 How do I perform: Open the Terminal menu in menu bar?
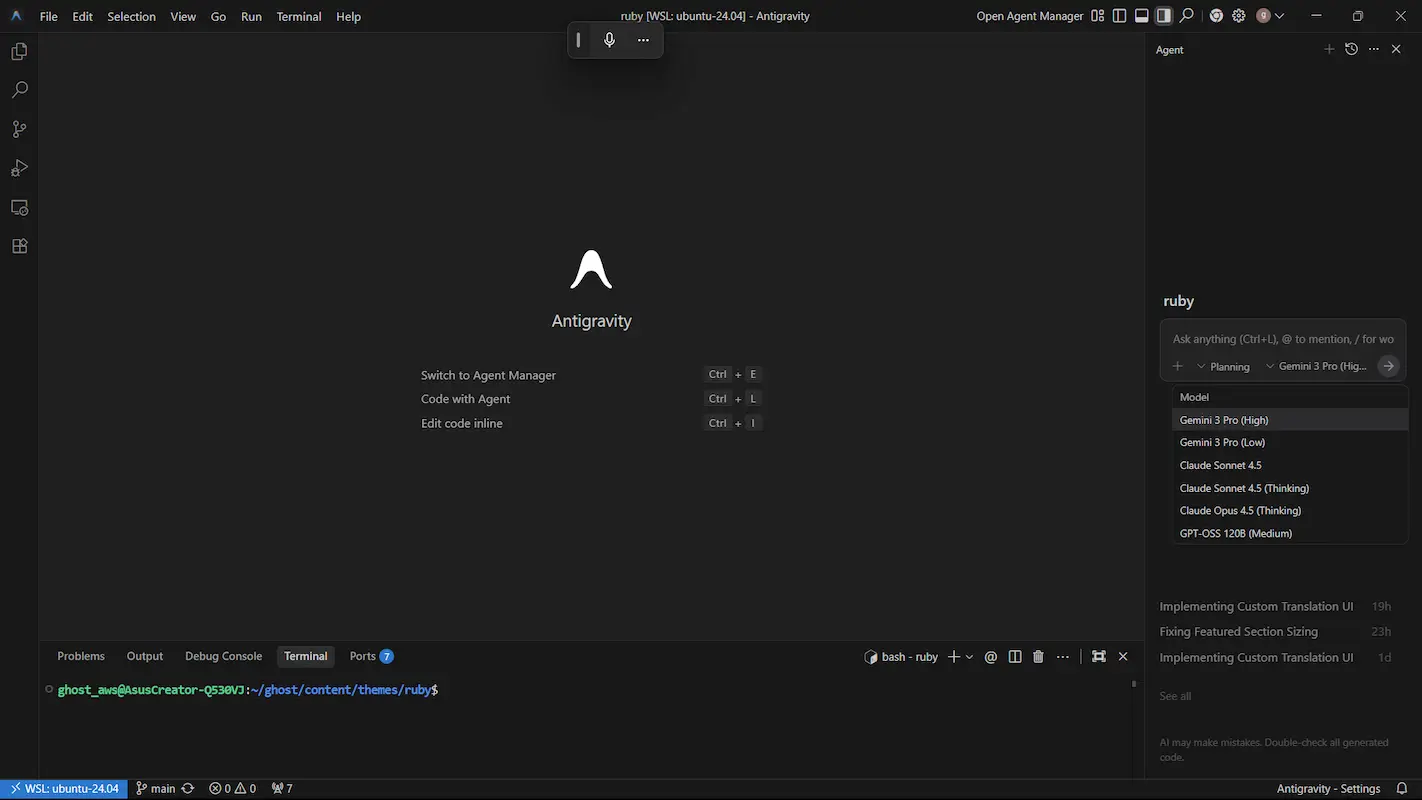pos(298,17)
